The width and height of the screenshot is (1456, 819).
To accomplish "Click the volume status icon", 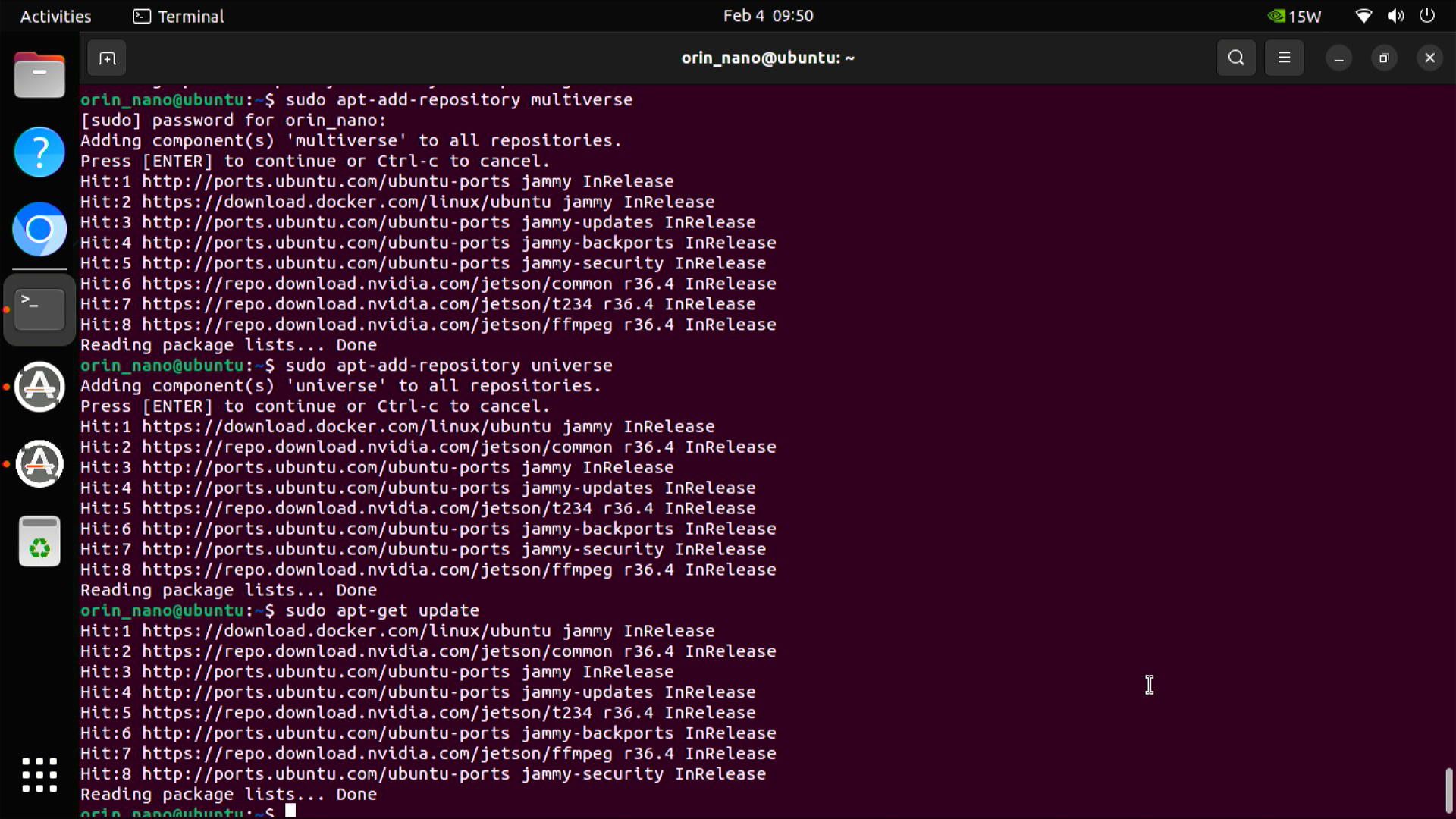I will 1395,16.
